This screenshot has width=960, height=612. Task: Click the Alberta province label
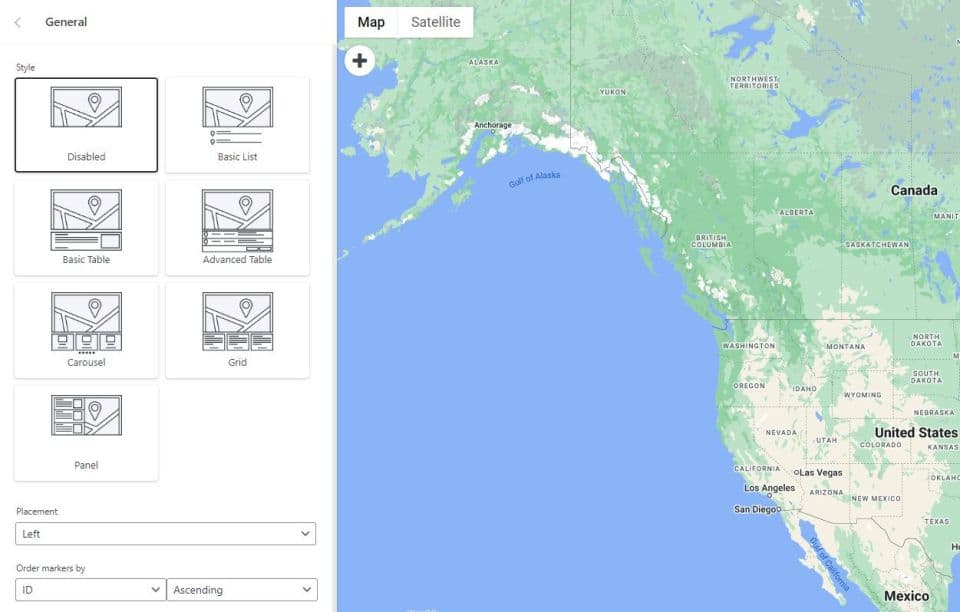pos(797,212)
